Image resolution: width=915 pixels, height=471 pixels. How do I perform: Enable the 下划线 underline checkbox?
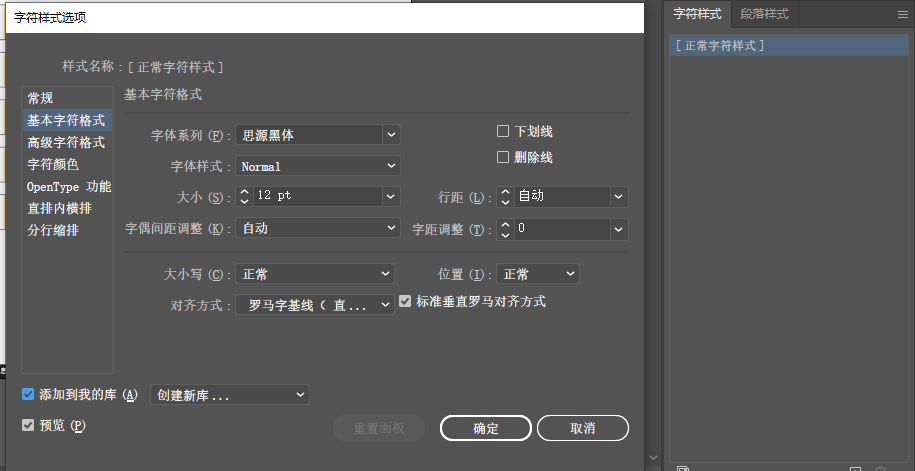click(502, 131)
